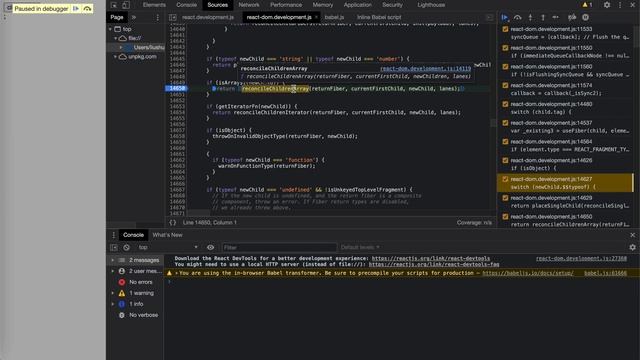Resume script execution in debugger toolbar
Image resolution: width=640 pixels, height=360 pixels.
(x=504, y=17)
